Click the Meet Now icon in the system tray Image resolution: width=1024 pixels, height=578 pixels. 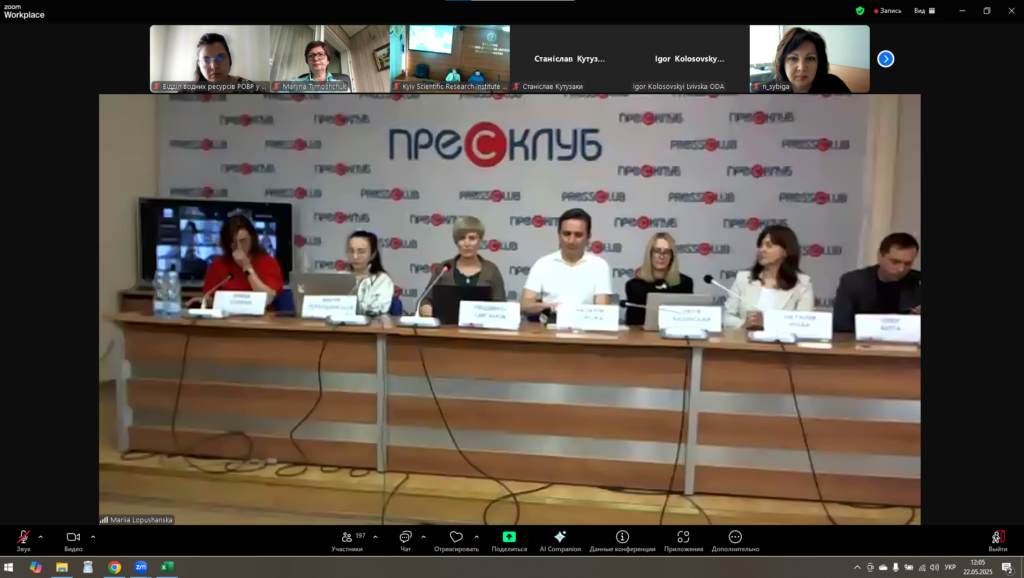point(870,568)
